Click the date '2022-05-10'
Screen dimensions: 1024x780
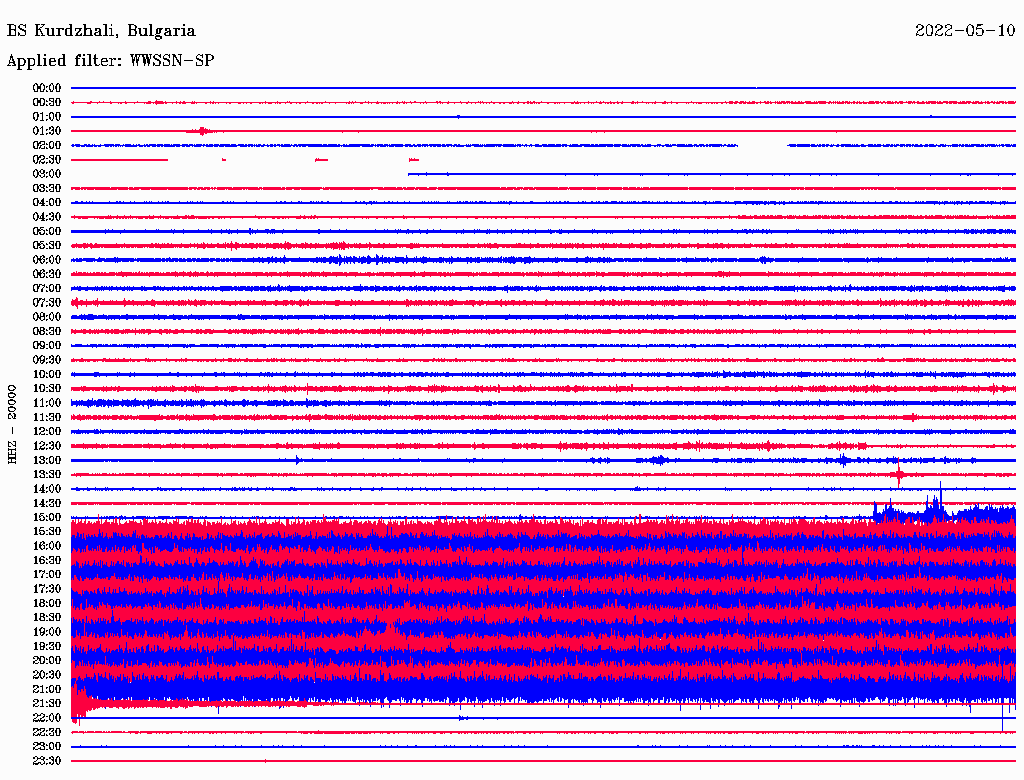point(965,31)
